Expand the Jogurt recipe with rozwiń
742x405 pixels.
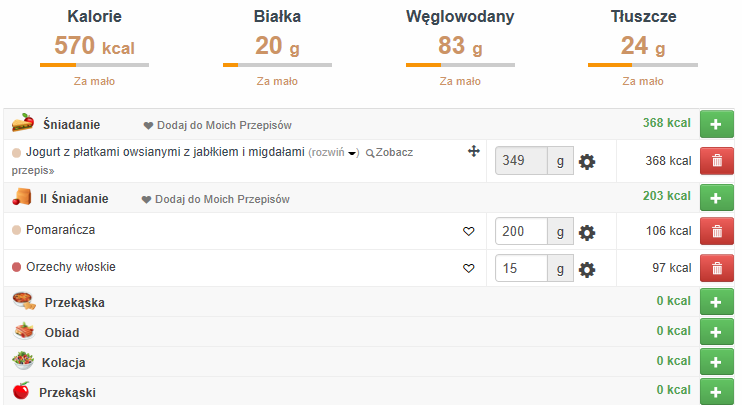click(334, 152)
